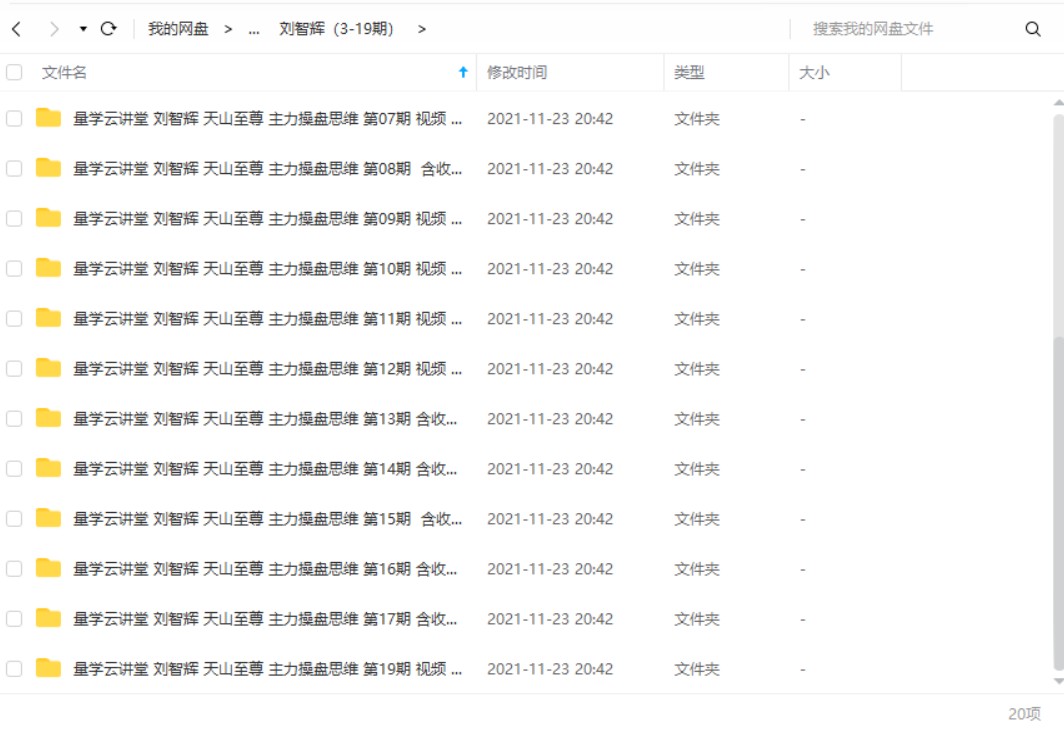This screenshot has height=732, width=1064.
Task: Click the folder icon of 第09期
Action: coord(48,218)
